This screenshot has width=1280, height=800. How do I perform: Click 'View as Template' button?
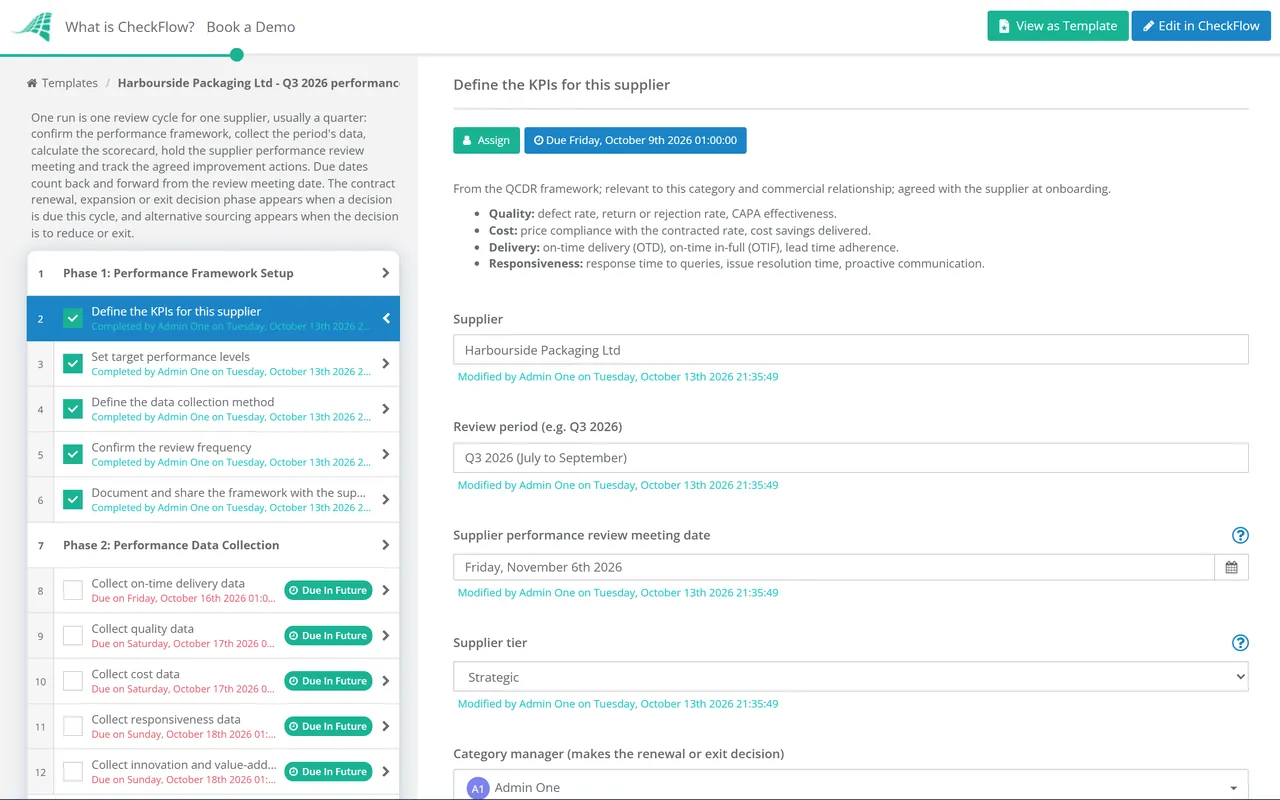[x=1058, y=26]
